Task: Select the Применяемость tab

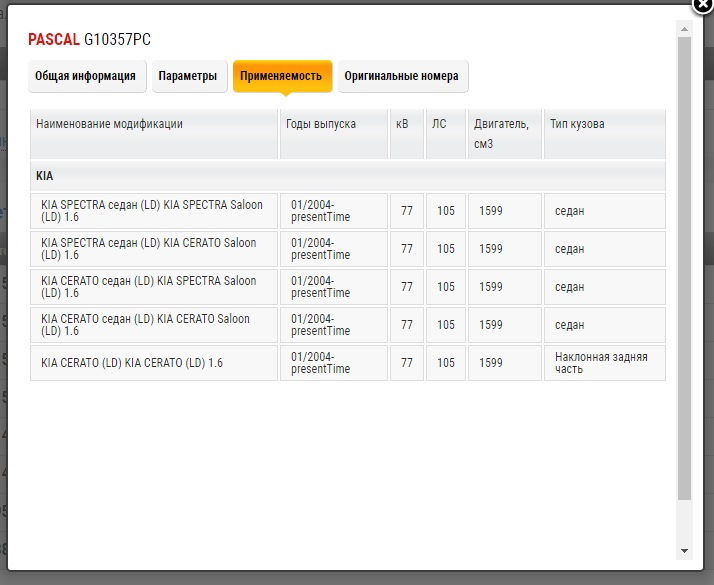Action: pyautogui.click(x=282, y=76)
